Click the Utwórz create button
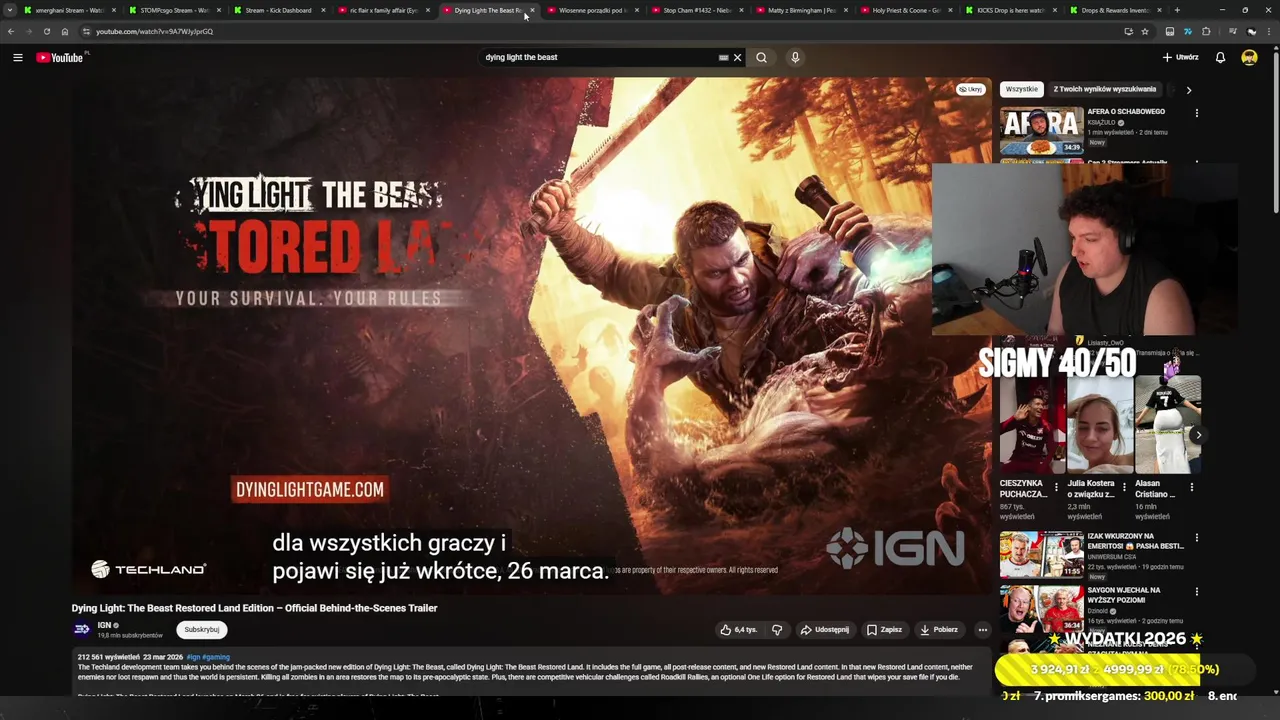 tap(1180, 57)
